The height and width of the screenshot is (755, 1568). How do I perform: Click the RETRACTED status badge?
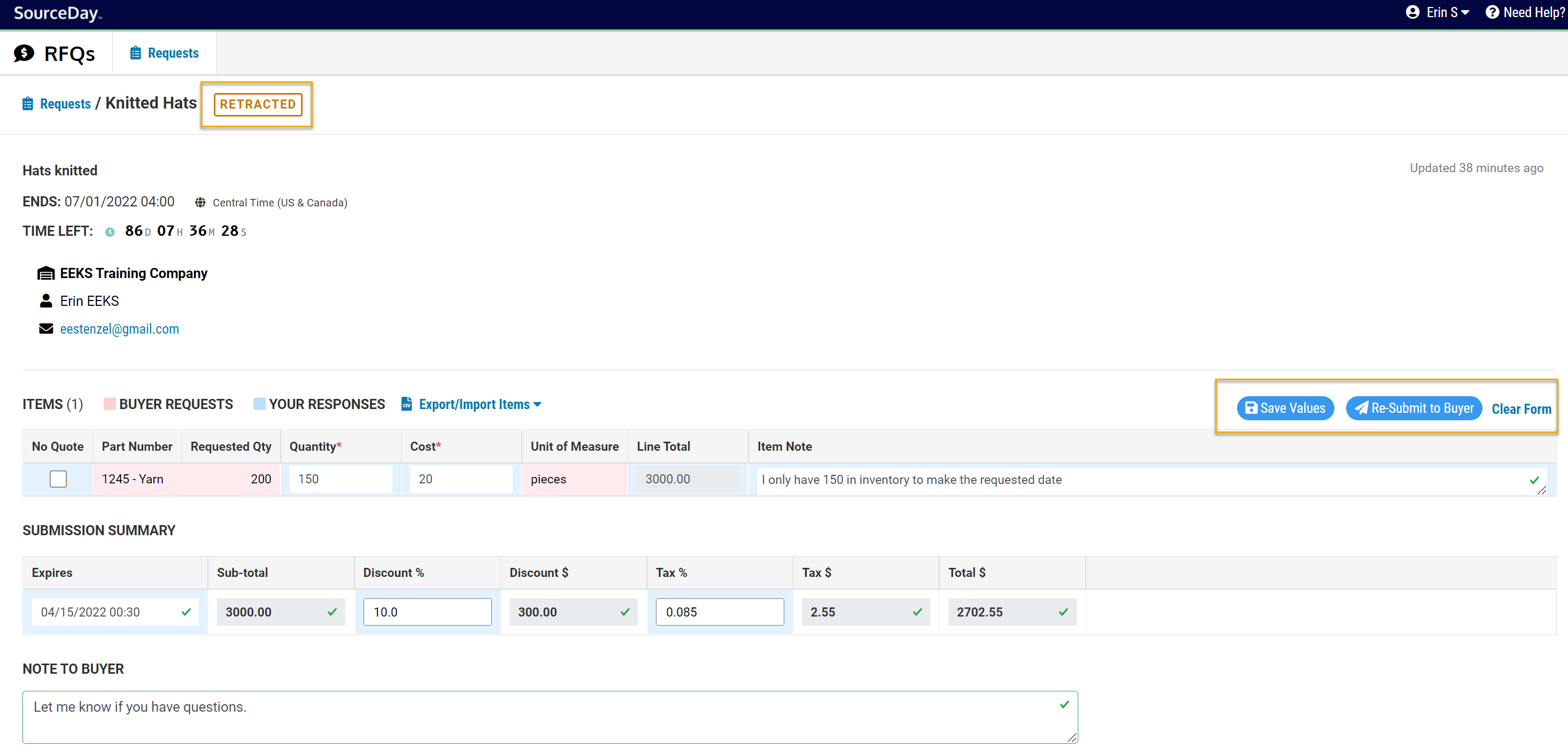[x=258, y=104]
